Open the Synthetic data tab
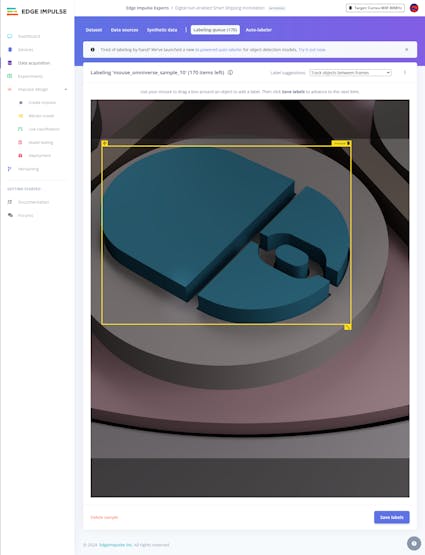This screenshot has height=555, width=425. click(x=162, y=30)
